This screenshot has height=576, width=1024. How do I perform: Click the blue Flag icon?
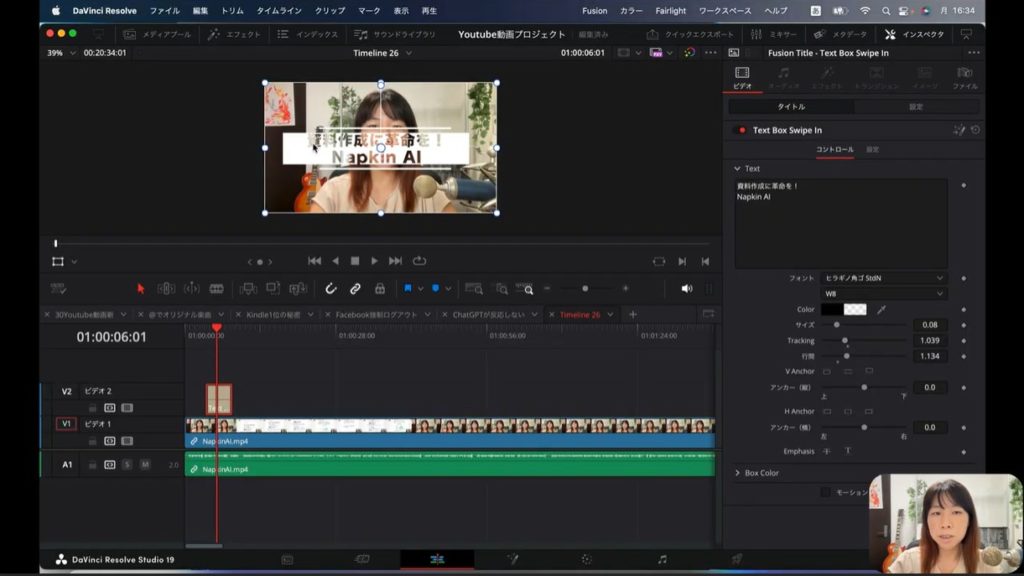coord(408,289)
